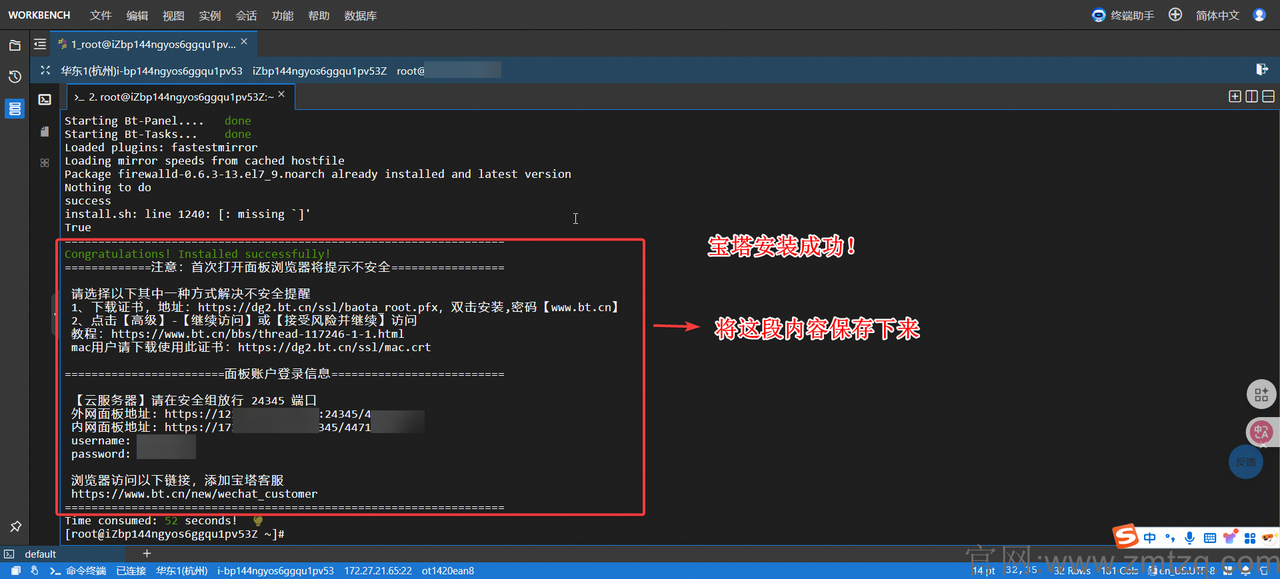The width and height of the screenshot is (1280, 579).
Task: Click the 已连接 connection status
Action: [x=131, y=571]
